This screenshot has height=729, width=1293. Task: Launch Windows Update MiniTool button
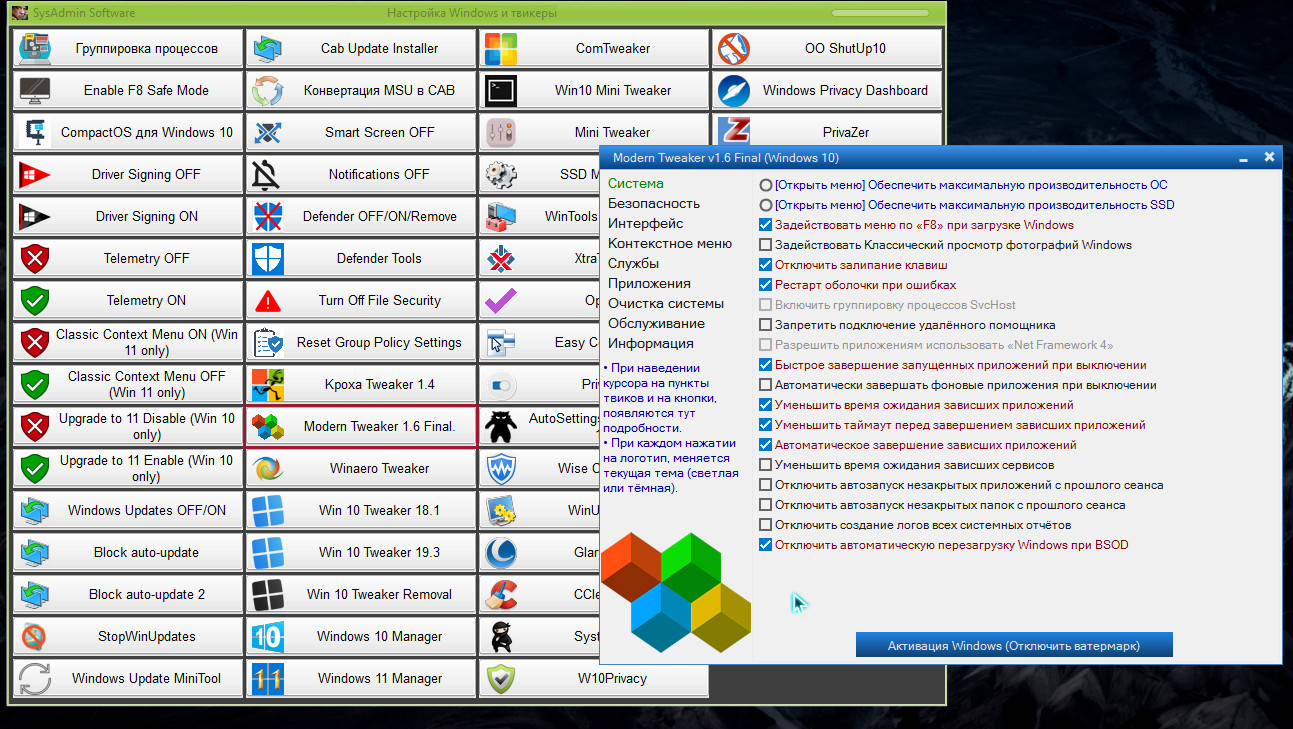pos(129,678)
